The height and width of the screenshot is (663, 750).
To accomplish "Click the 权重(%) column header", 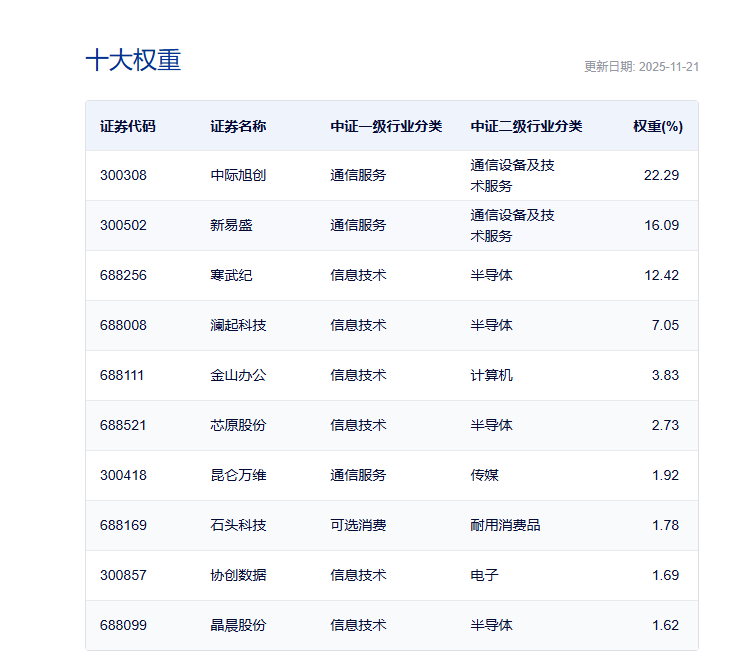I will [657, 126].
